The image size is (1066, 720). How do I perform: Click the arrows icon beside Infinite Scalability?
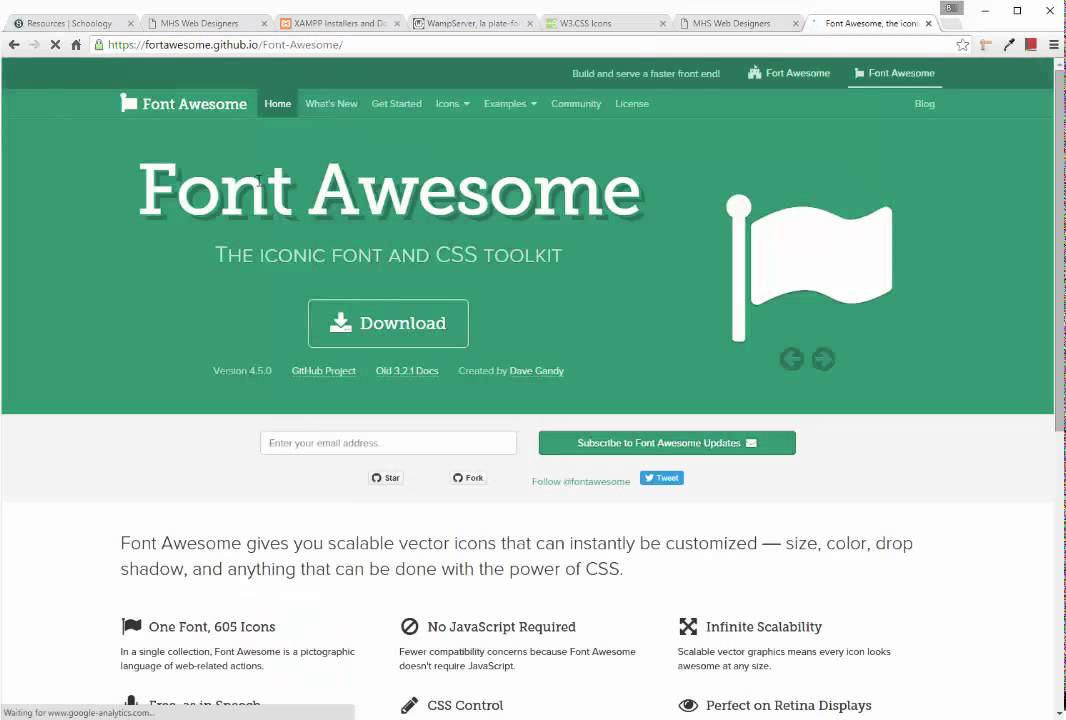[x=688, y=626]
